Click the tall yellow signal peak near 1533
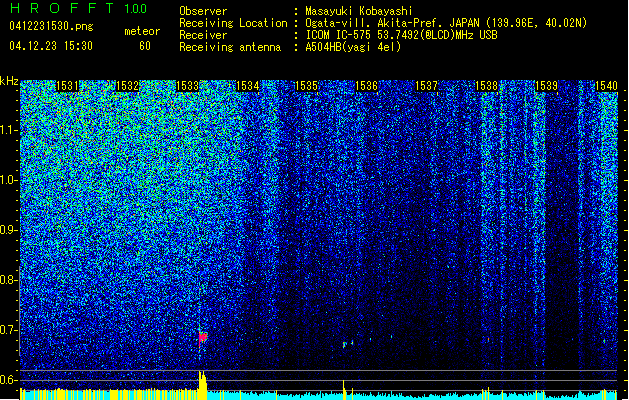The image size is (629, 400). tap(203, 385)
